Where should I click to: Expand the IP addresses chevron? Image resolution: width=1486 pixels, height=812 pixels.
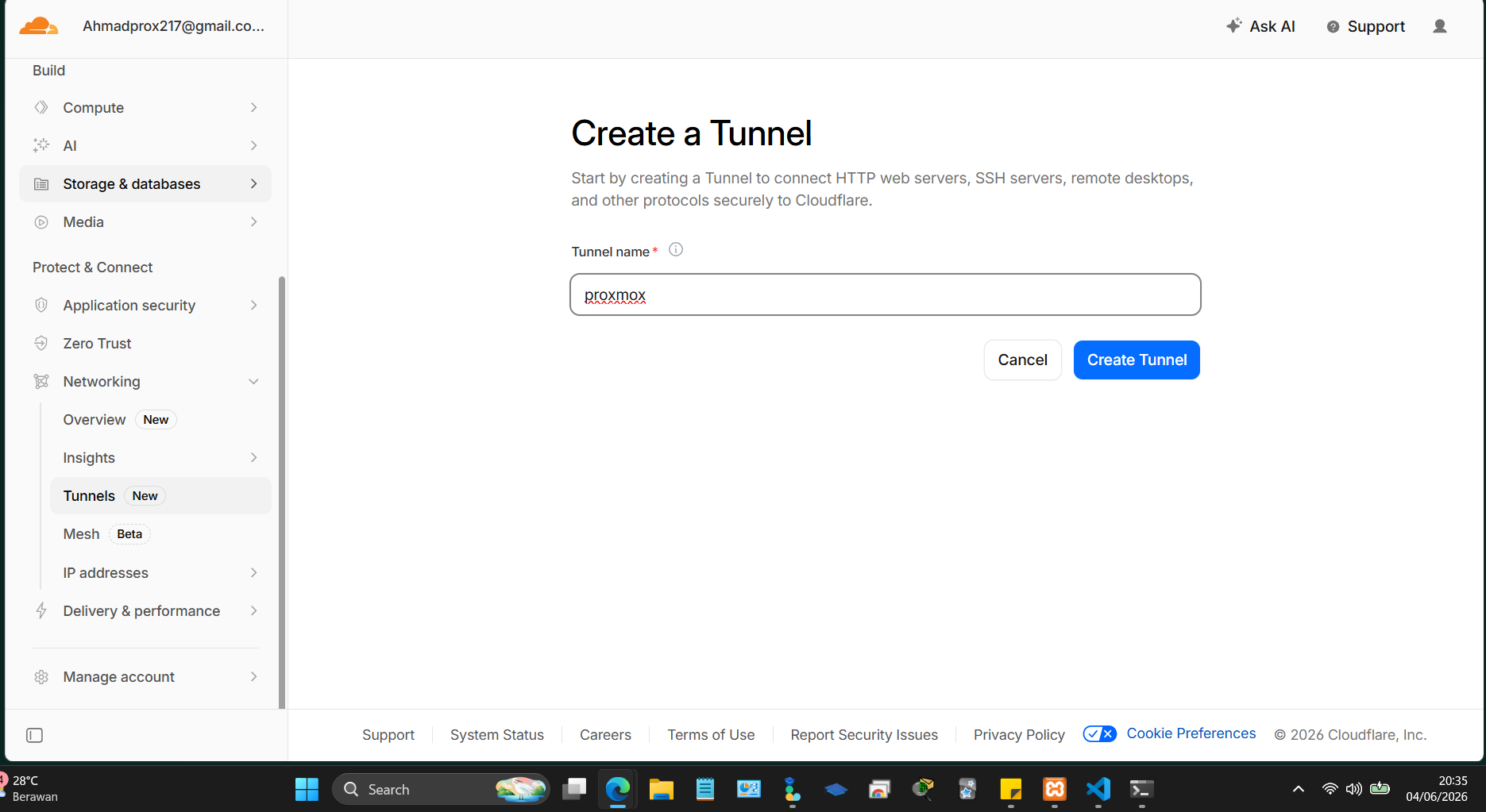click(254, 573)
